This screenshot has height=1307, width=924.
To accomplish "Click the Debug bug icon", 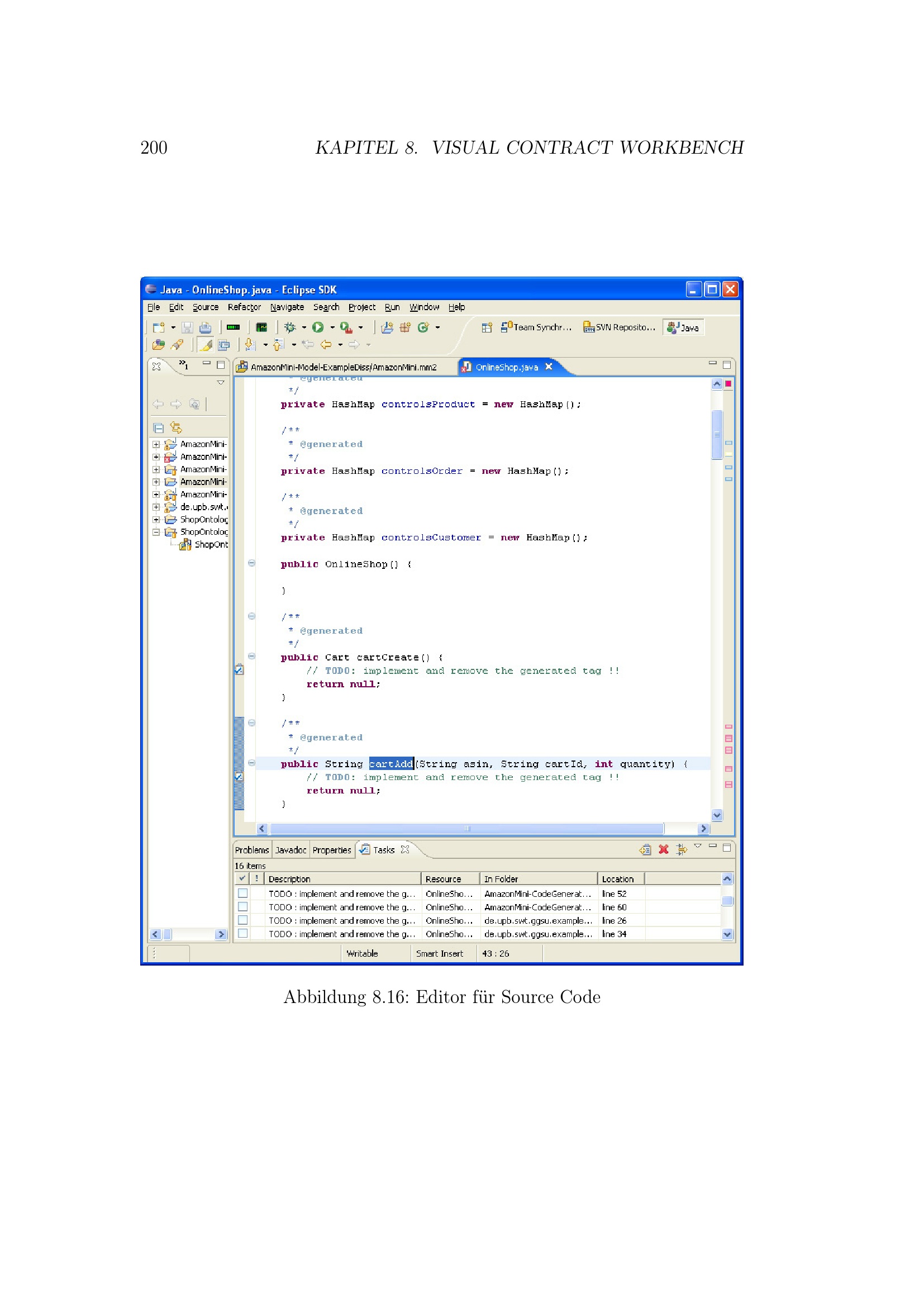I will (x=290, y=327).
